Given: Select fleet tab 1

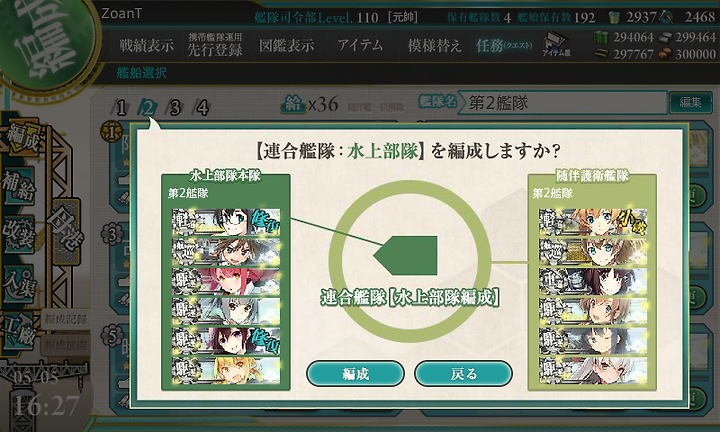Looking at the screenshot, I should tap(121, 108).
